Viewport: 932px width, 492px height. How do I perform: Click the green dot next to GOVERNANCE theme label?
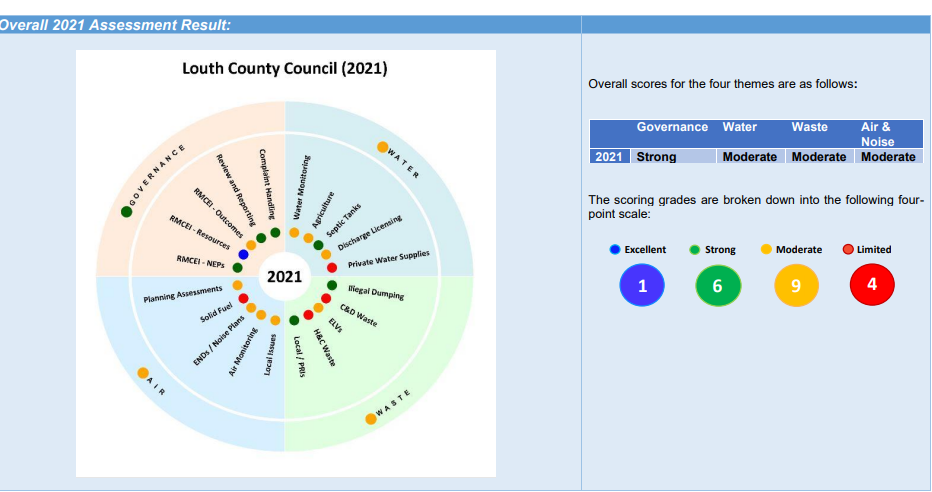tap(127, 212)
